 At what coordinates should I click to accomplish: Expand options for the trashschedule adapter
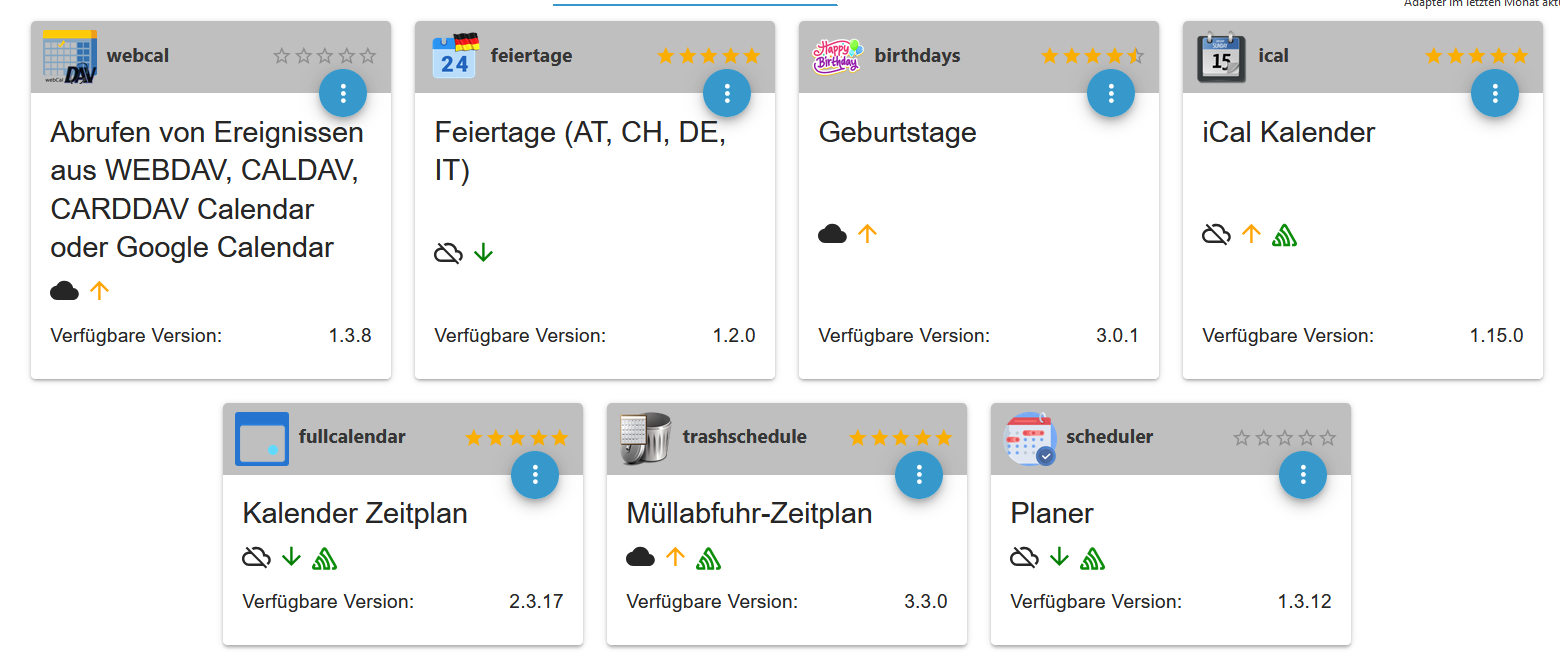coord(919,475)
